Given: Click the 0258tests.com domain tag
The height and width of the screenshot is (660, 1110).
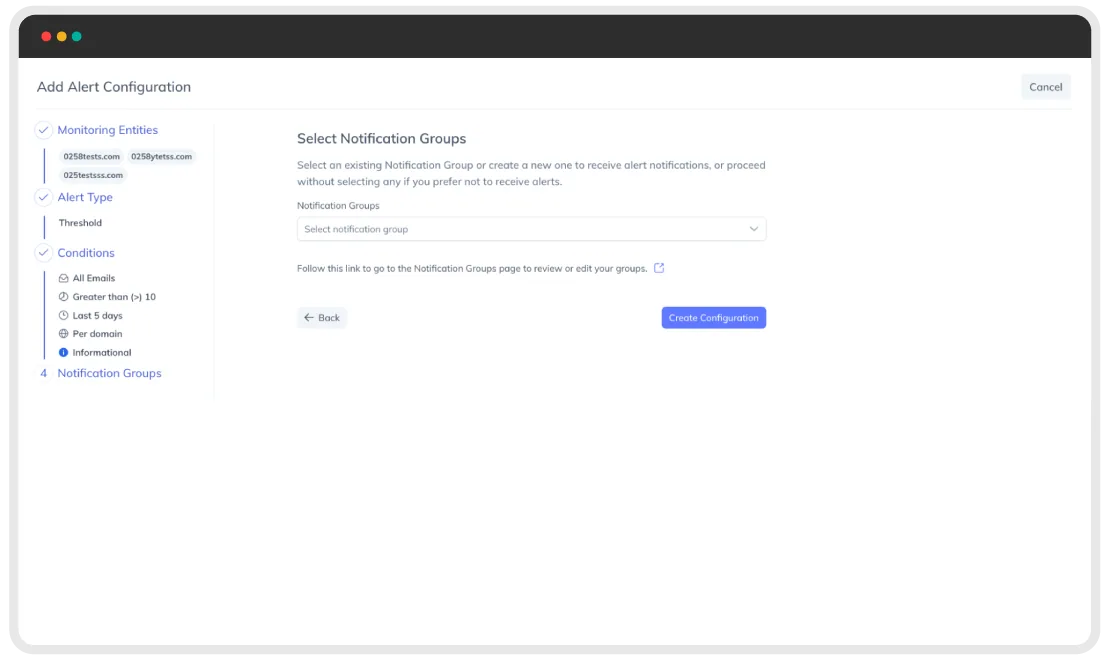Looking at the screenshot, I should tap(91, 157).
